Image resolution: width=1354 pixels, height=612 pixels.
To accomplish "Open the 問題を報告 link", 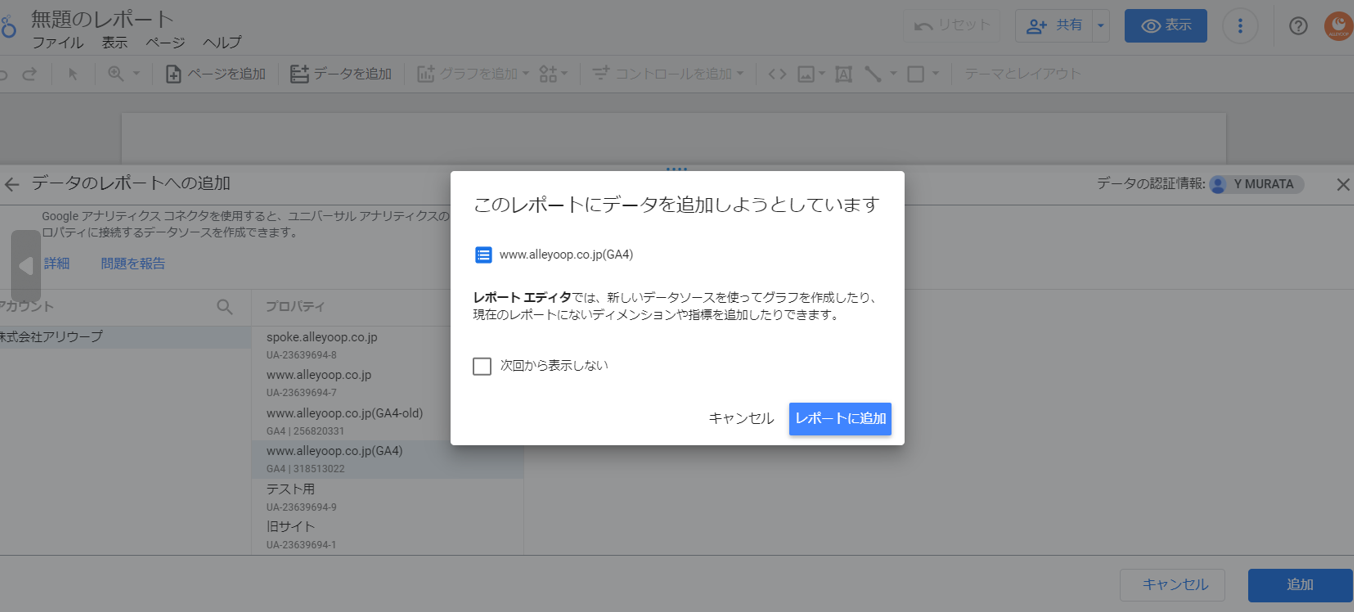I will click(133, 264).
